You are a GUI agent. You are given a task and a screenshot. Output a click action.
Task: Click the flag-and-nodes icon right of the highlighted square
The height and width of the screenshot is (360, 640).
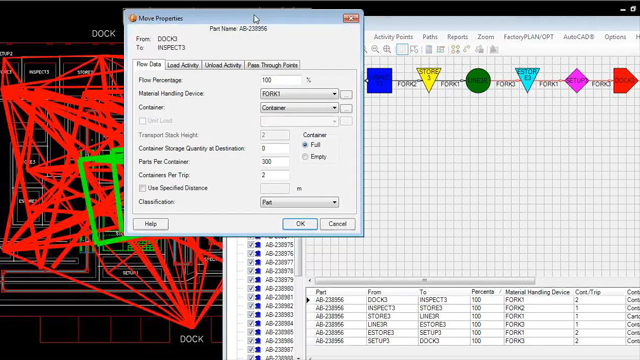coord(414,49)
